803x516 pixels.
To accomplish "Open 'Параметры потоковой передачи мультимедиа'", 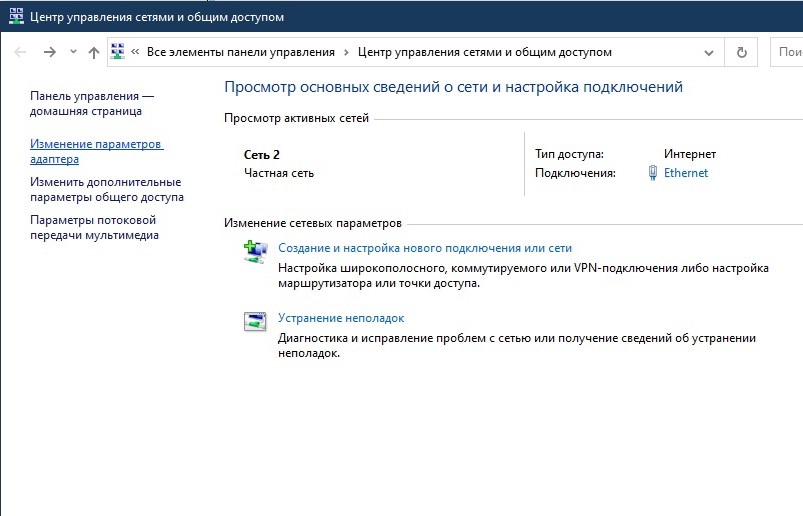I will [94, 227].
